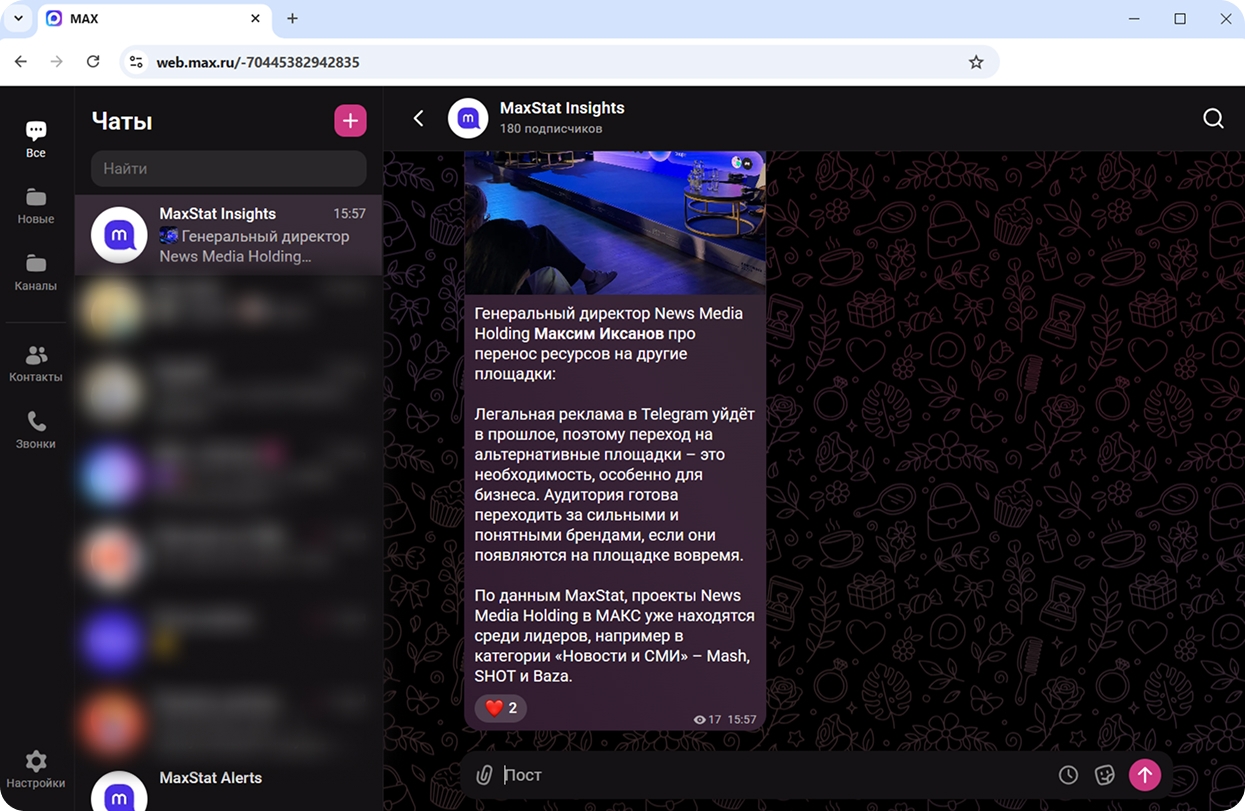
Task: Send the post with pink arrow button
Action: click(1145, 775)
